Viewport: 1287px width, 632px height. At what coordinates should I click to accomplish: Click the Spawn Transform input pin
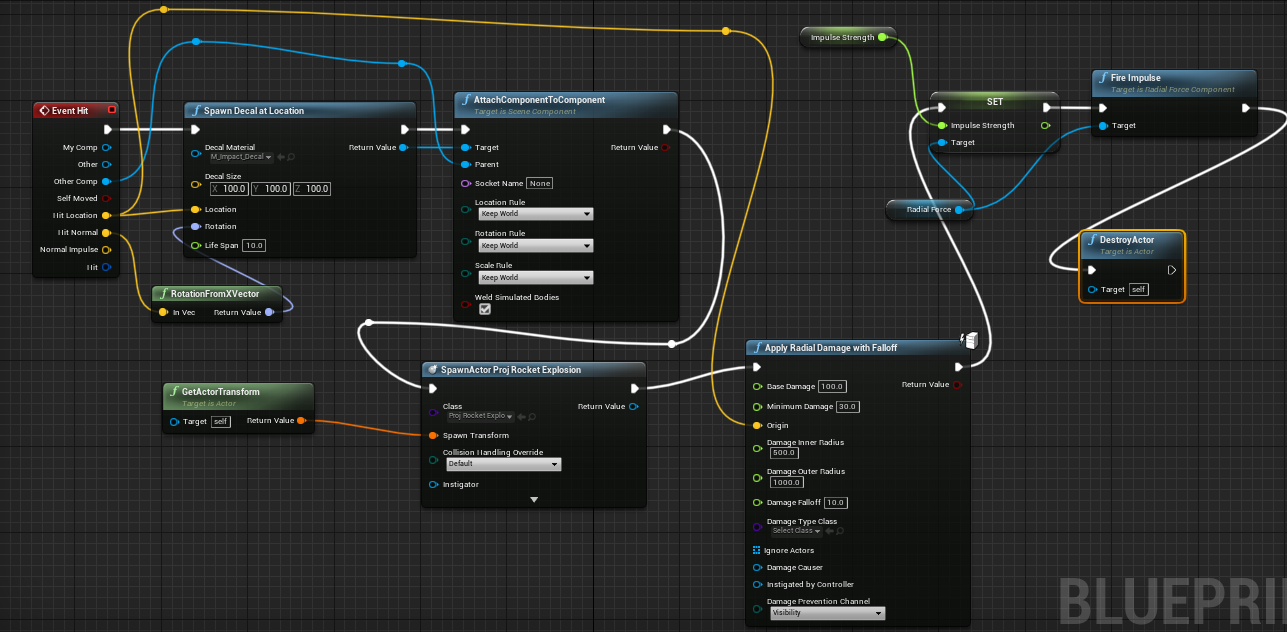coord(434,435)
